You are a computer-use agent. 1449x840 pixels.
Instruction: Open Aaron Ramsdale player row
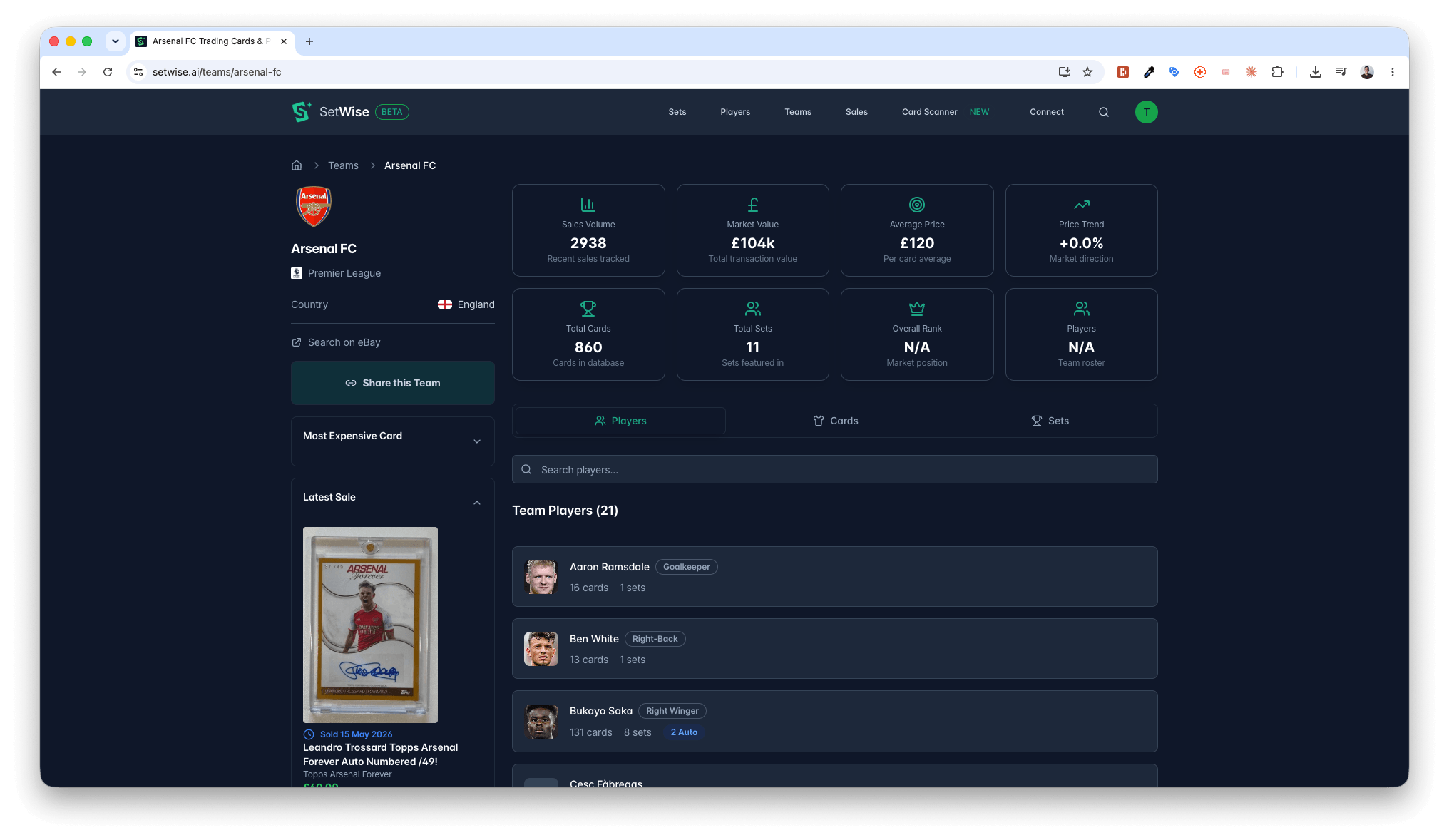pos(835,576)
